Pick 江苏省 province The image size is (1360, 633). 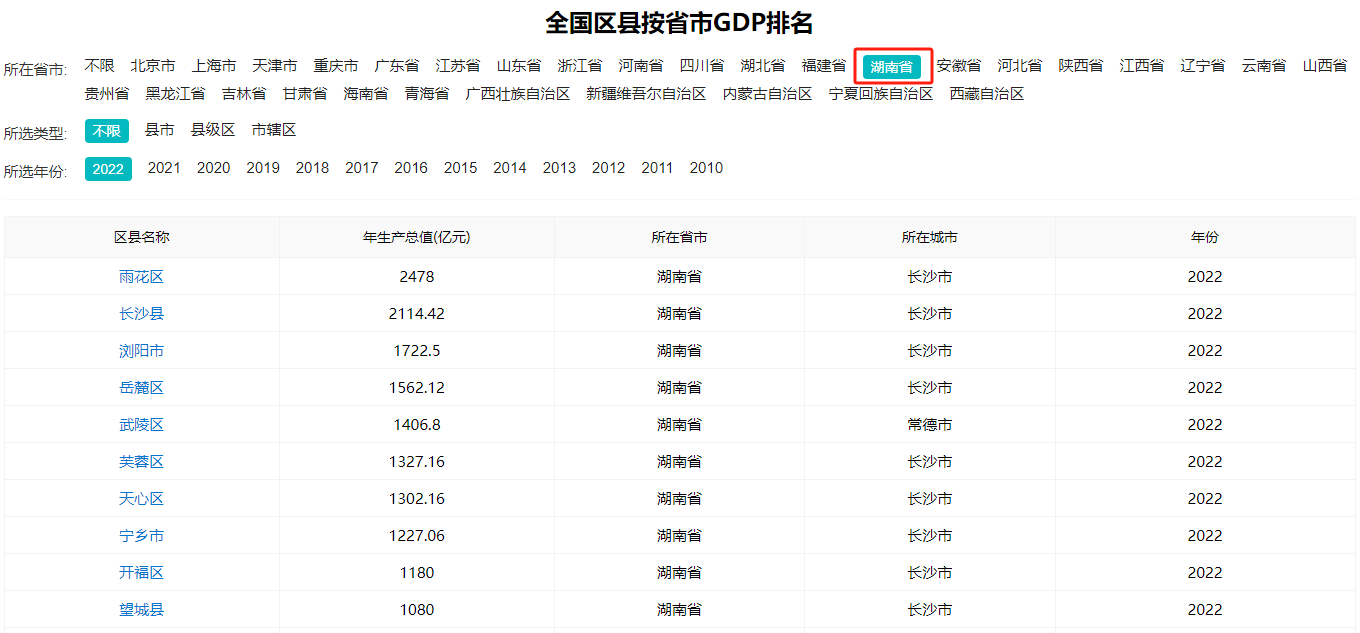pyautogui.click(x=457, y=65)
